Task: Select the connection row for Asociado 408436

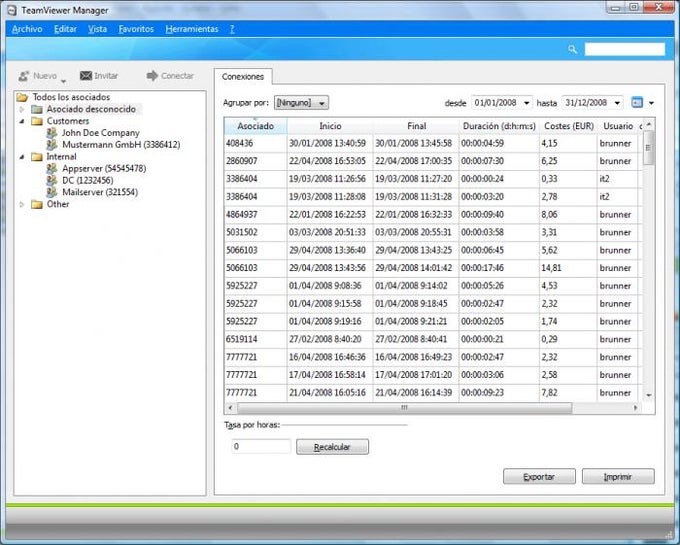Action: coord(432,144)
